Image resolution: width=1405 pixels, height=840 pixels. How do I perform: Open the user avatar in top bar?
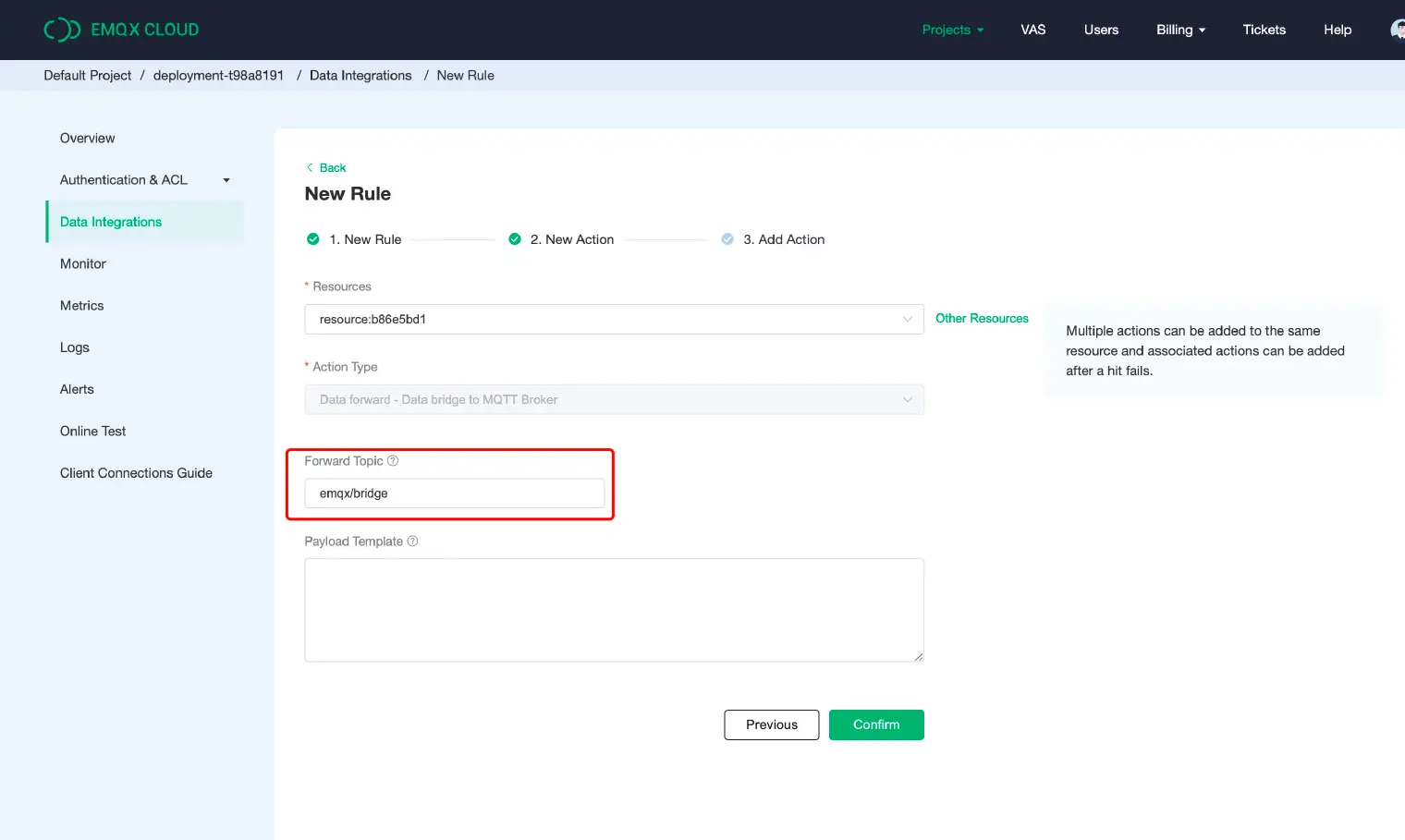coord(1398,30)
